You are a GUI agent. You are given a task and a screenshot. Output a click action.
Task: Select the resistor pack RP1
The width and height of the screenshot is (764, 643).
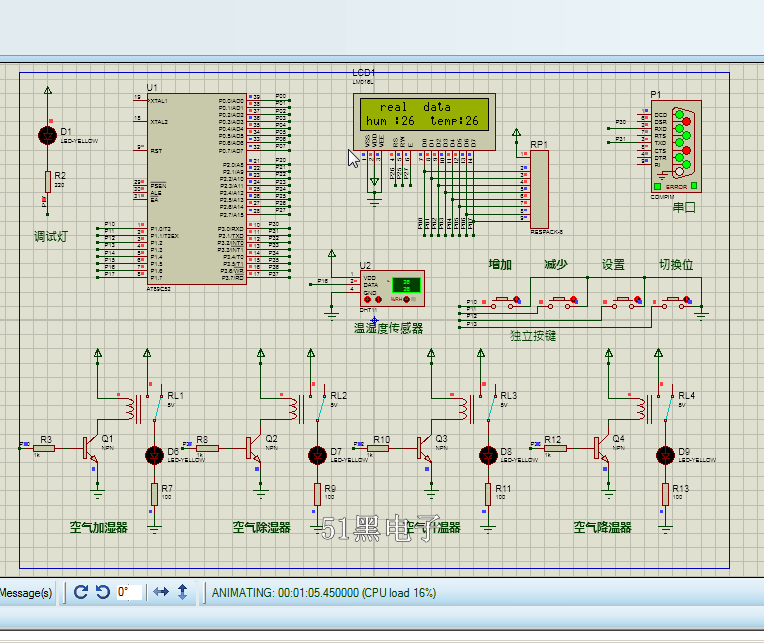point(539,190)
